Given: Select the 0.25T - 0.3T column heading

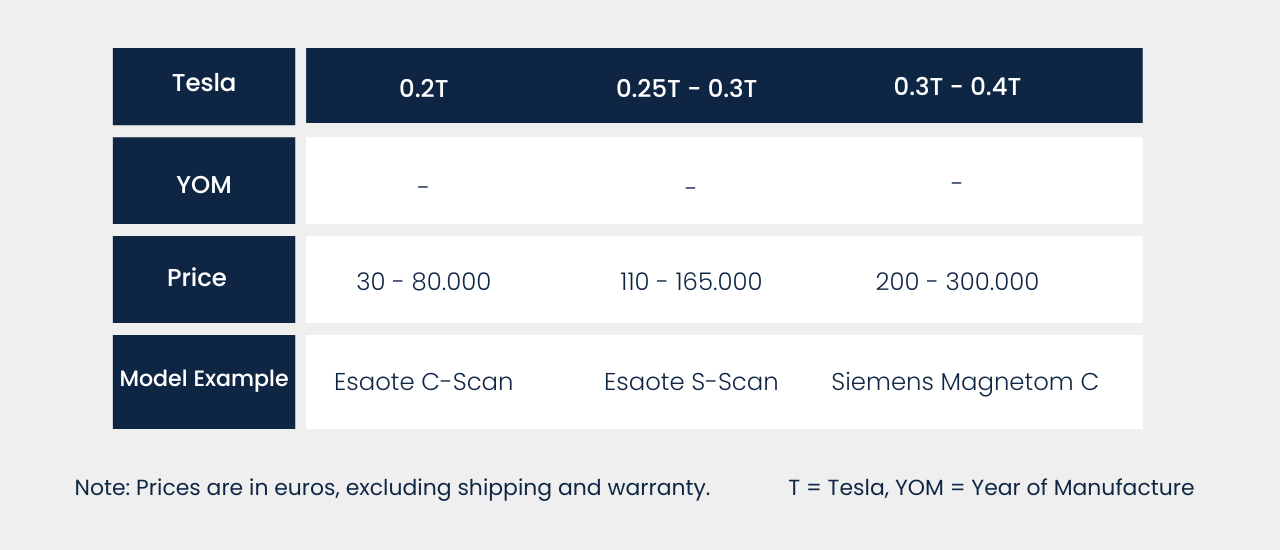Looking at the screenshot, I should [x=686, y=88].
